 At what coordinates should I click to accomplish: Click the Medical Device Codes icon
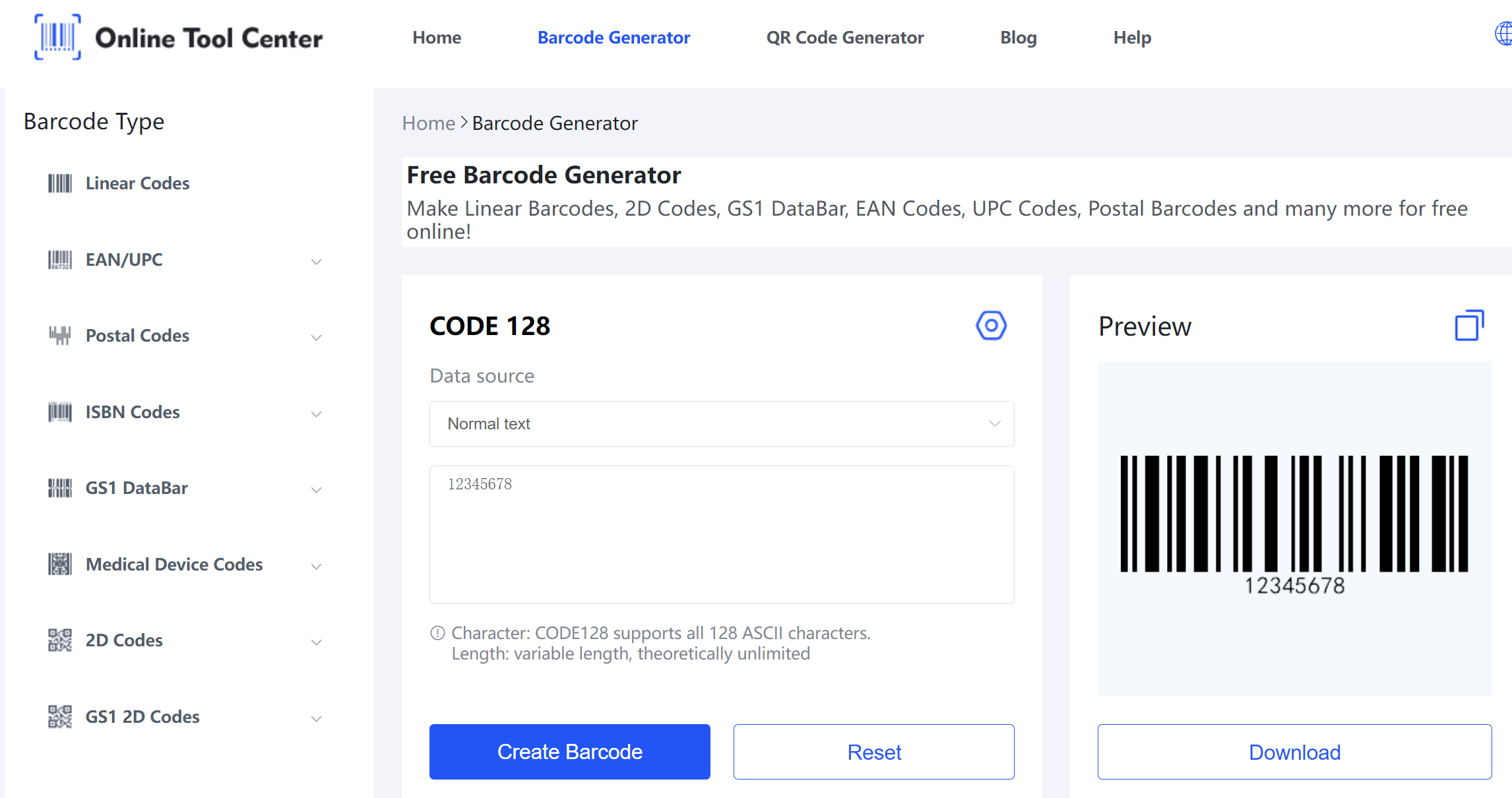[57, 564]
